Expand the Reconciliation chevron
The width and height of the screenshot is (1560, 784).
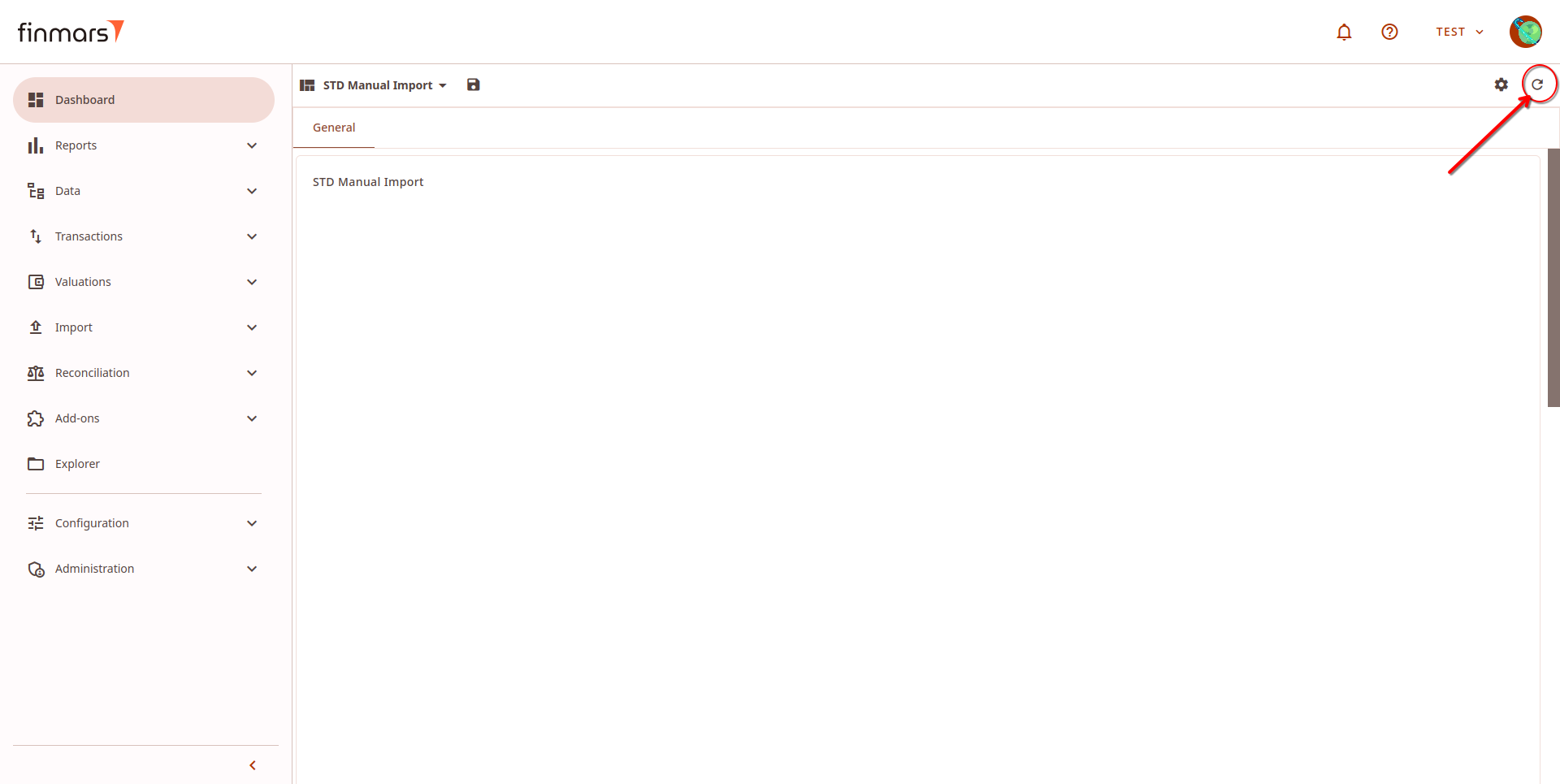point(252,373)
